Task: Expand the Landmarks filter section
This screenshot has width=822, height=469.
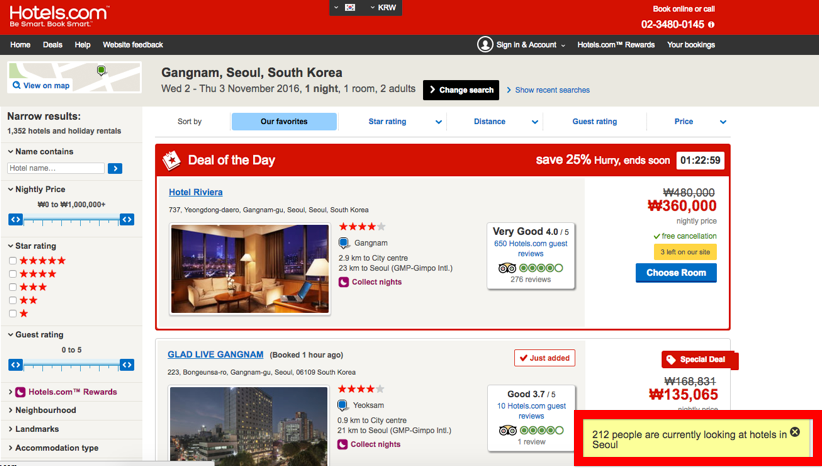Action: [33, 429]
